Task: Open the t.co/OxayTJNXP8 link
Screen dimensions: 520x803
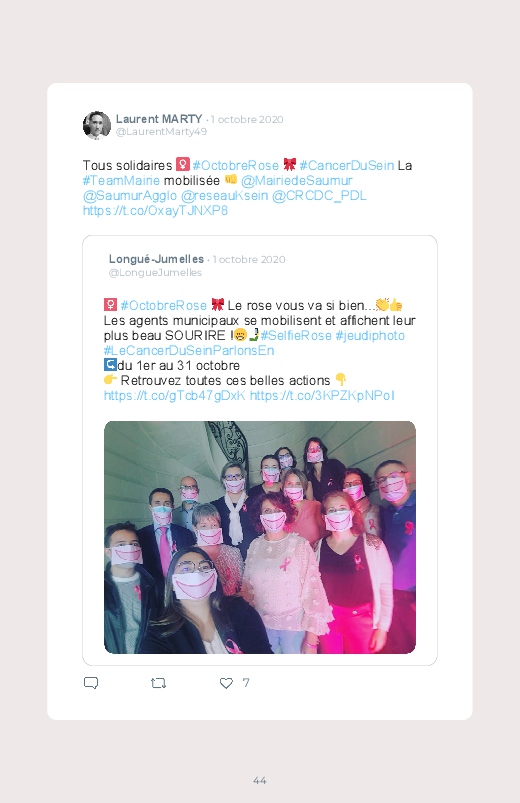Action: coord(155,210)
